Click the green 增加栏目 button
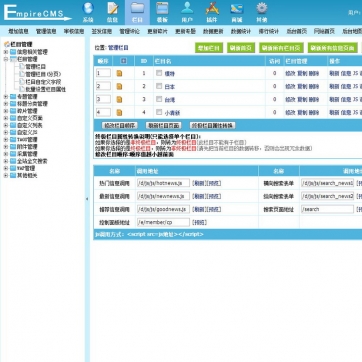The height and width of the screenshot is (362, 362). (209, 48)
